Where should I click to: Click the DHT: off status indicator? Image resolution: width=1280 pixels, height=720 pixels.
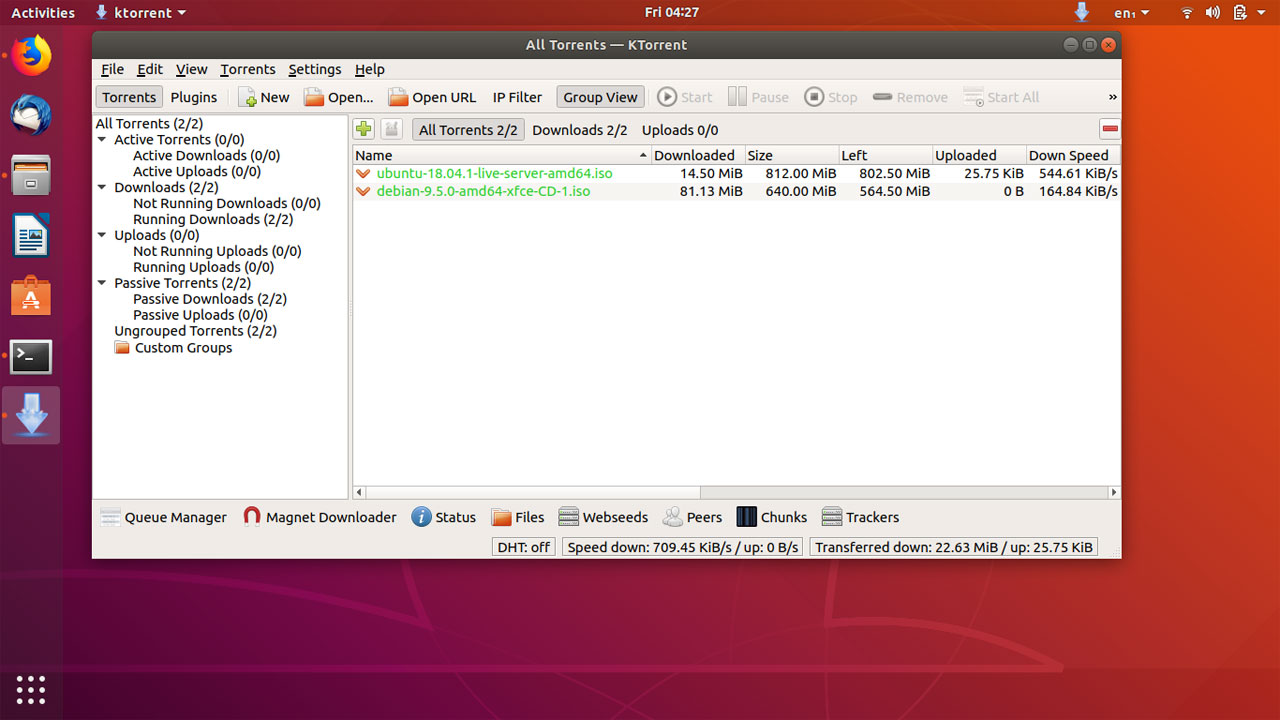point(524,547)
